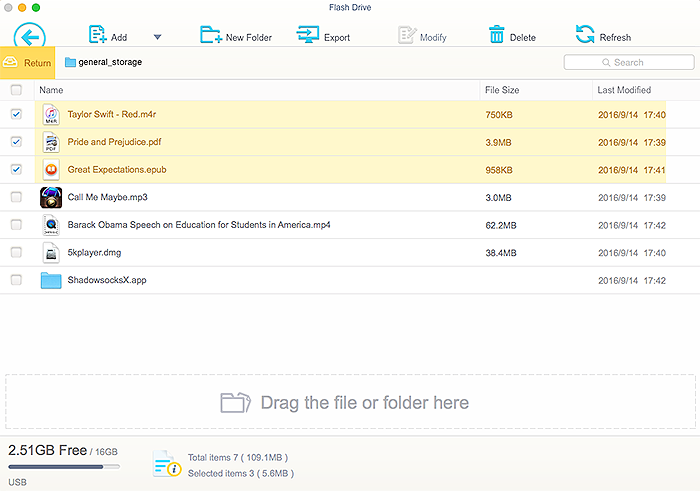
Task: Focus the Search field
Action: tap(629, 62)
